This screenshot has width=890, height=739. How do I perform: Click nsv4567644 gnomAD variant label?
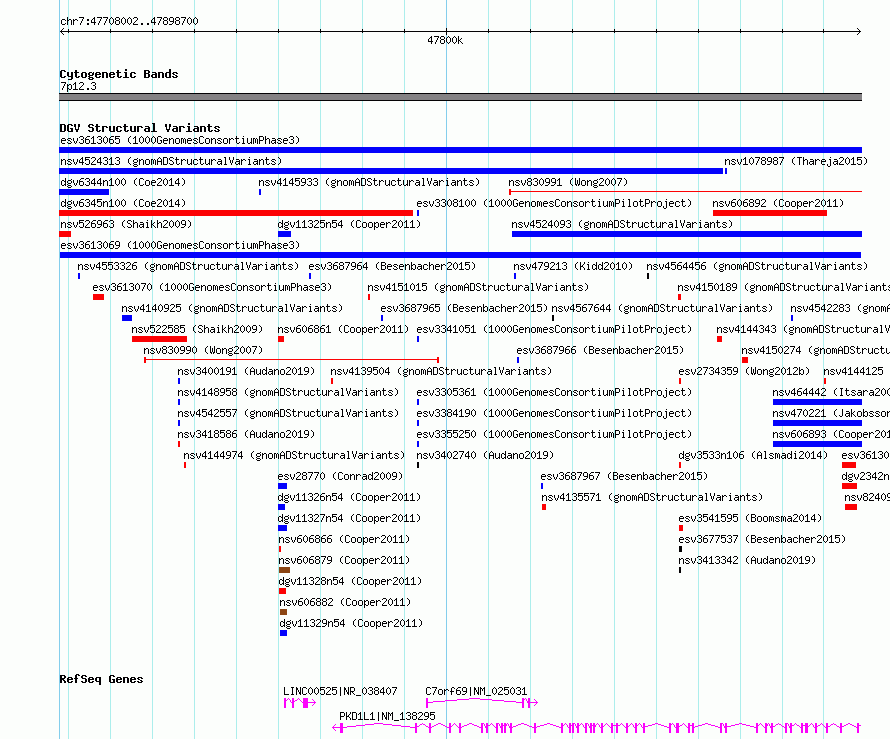coord(662,308)
